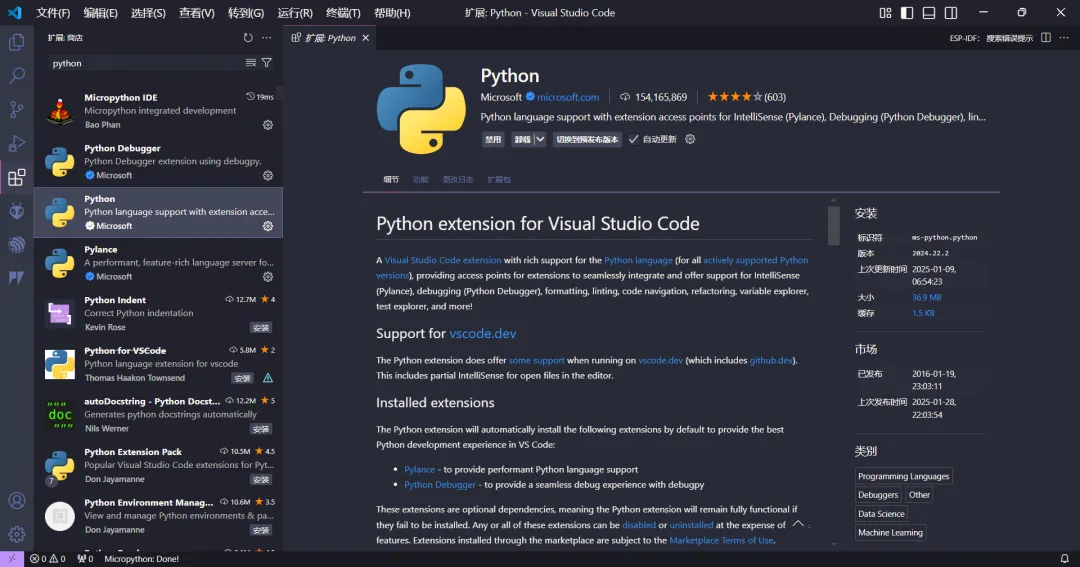The image size is (1080, 567).
Task: Open notifications bell in status bar
Action: coord(1065,559)
